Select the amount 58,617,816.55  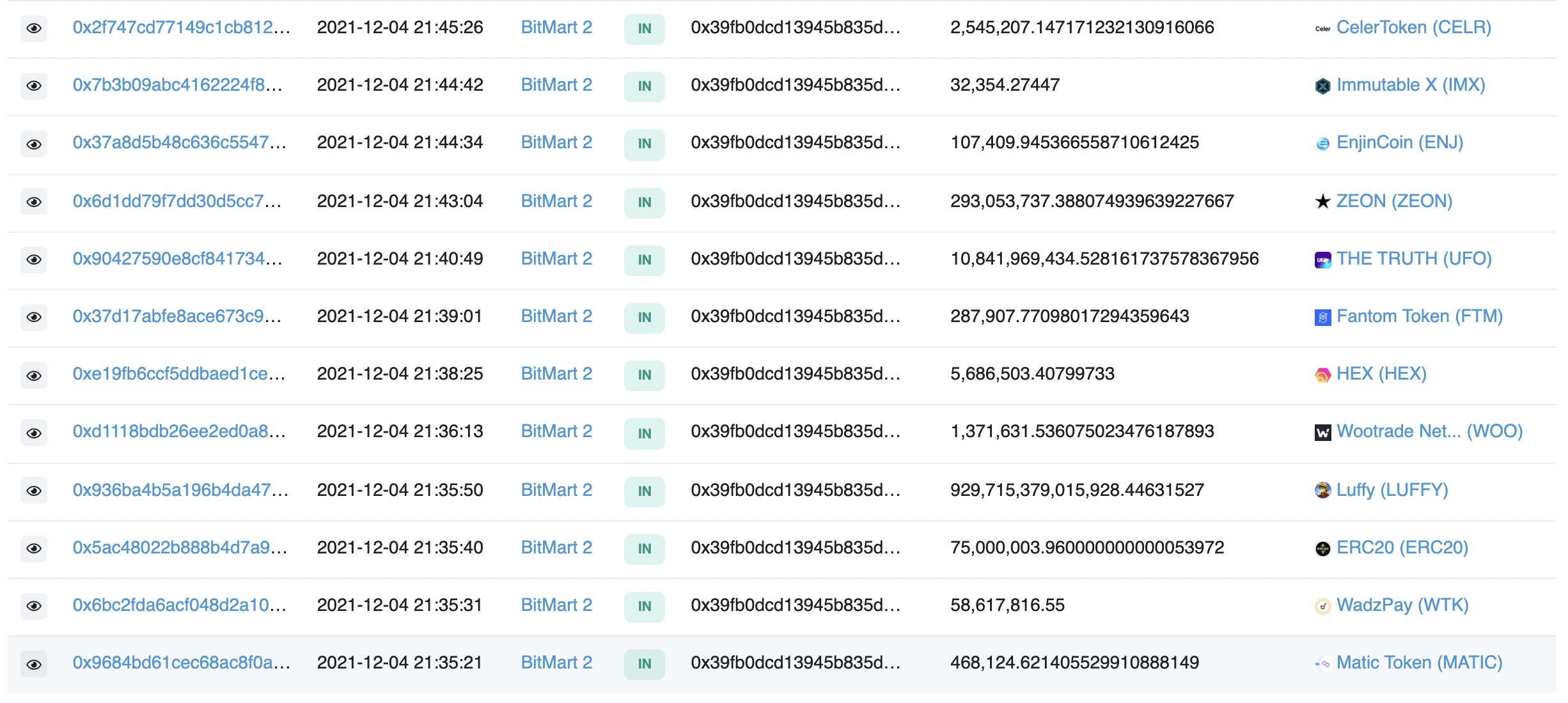click(1007, 605)
